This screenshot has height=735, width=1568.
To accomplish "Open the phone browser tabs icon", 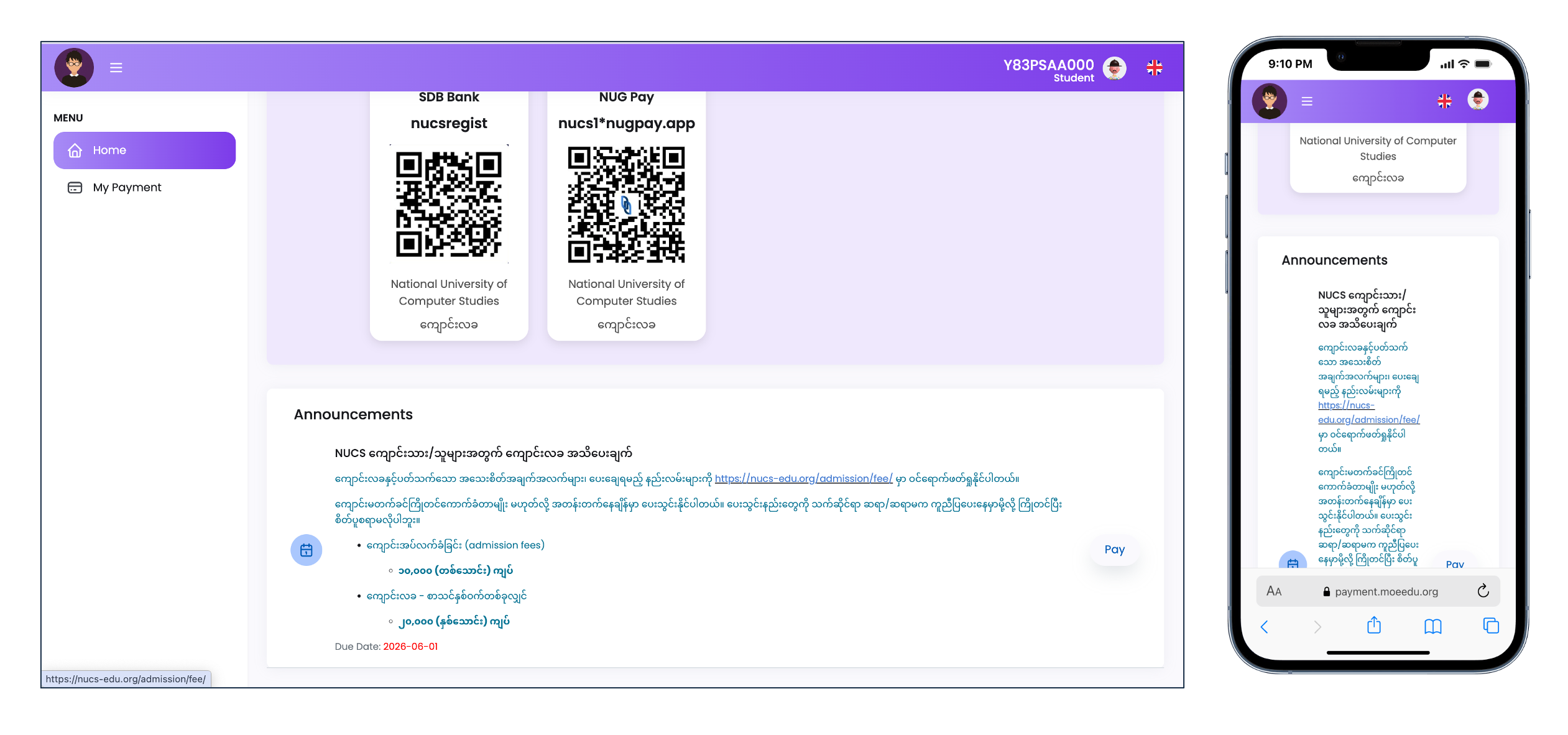I will [1491, 626].
